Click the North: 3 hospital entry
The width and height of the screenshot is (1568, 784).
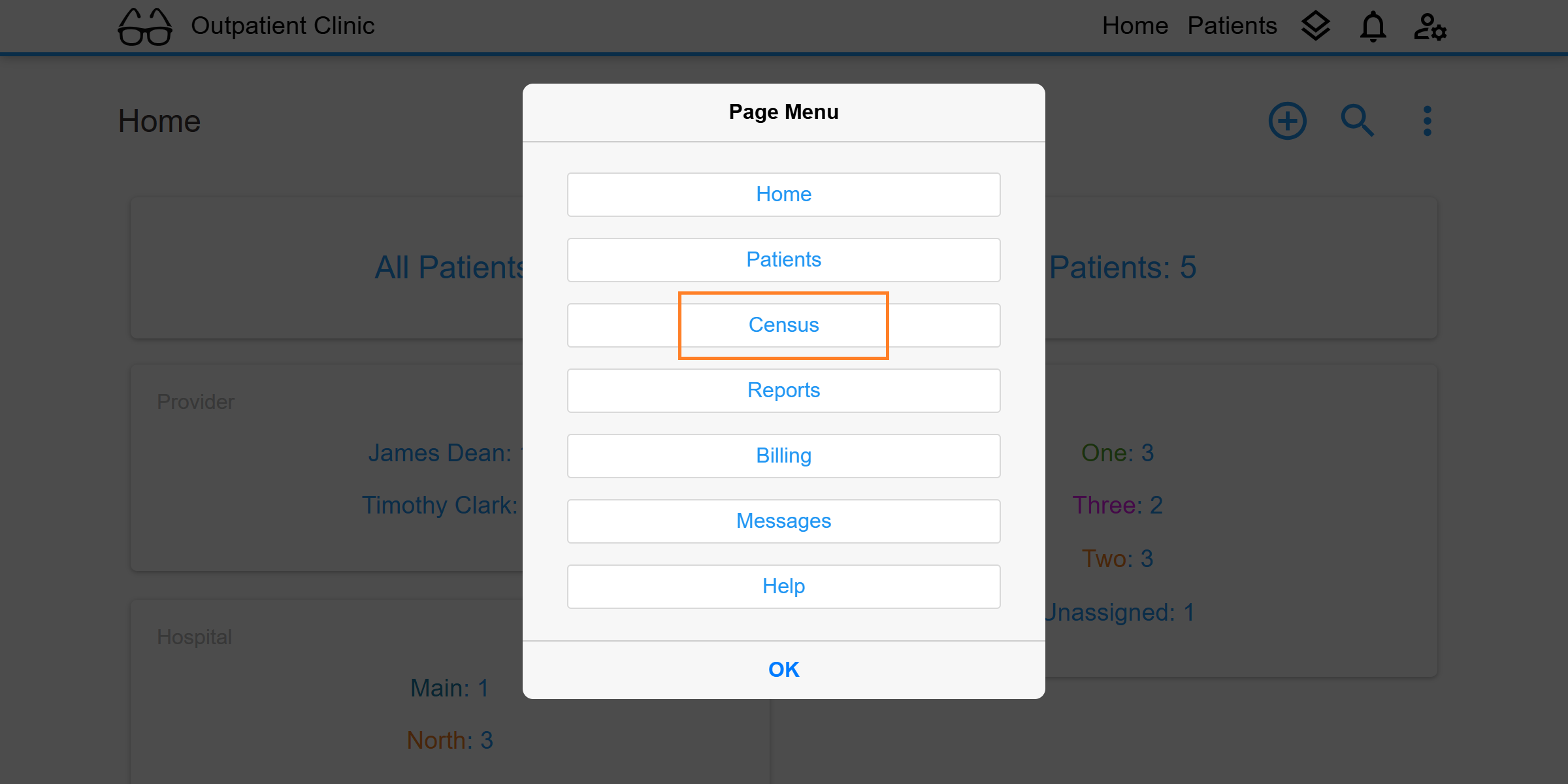450,740
